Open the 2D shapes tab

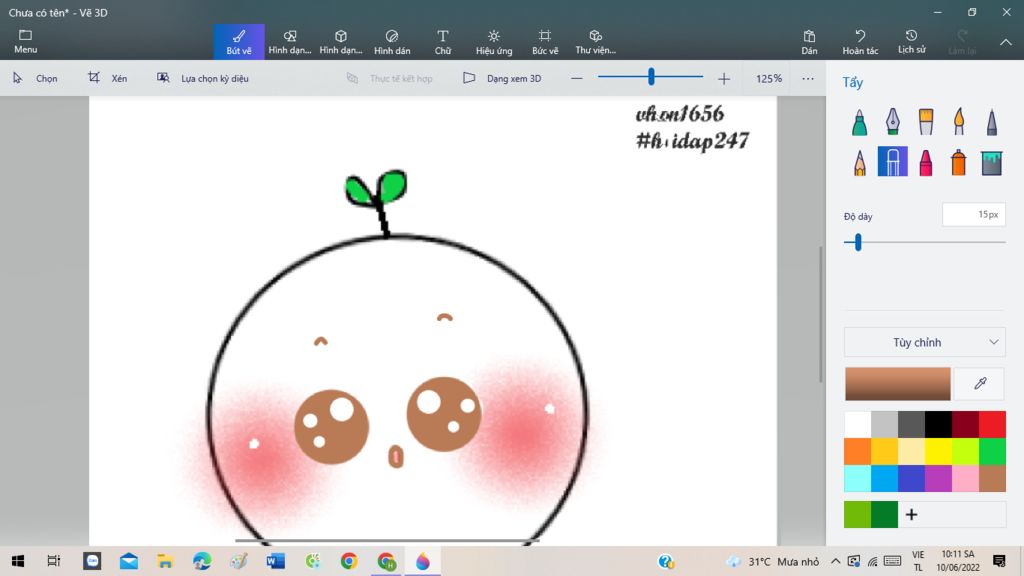coord(290,42)
